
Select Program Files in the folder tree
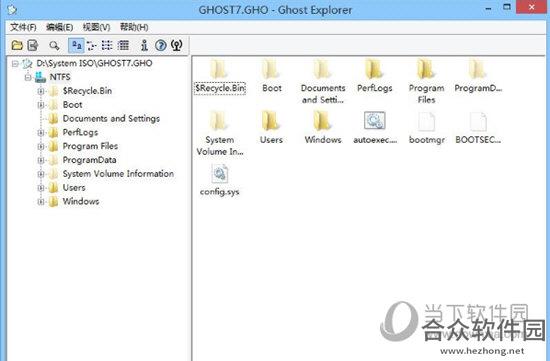(x=90, y=146)
